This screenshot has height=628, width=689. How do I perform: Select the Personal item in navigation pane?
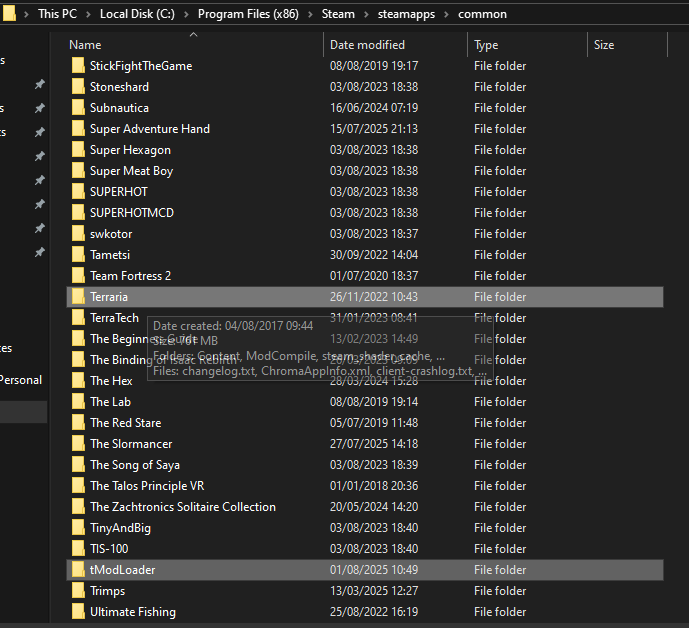[x=21, y=380]
